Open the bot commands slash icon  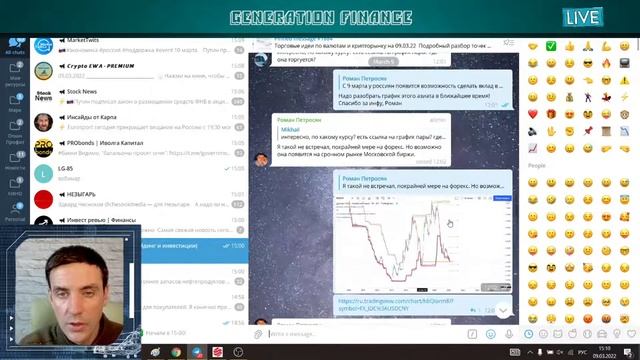(472, 334)
